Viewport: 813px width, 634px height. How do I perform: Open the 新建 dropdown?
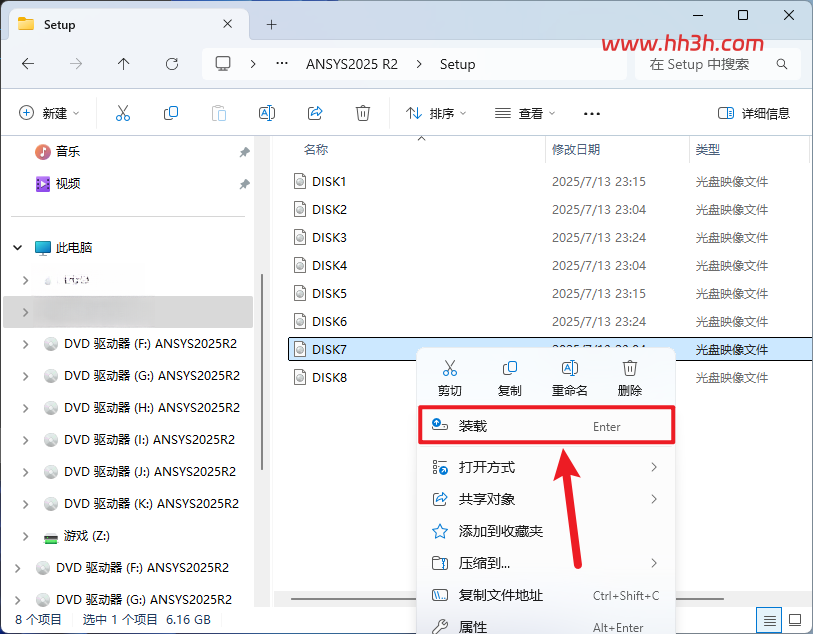pos(49,113)
